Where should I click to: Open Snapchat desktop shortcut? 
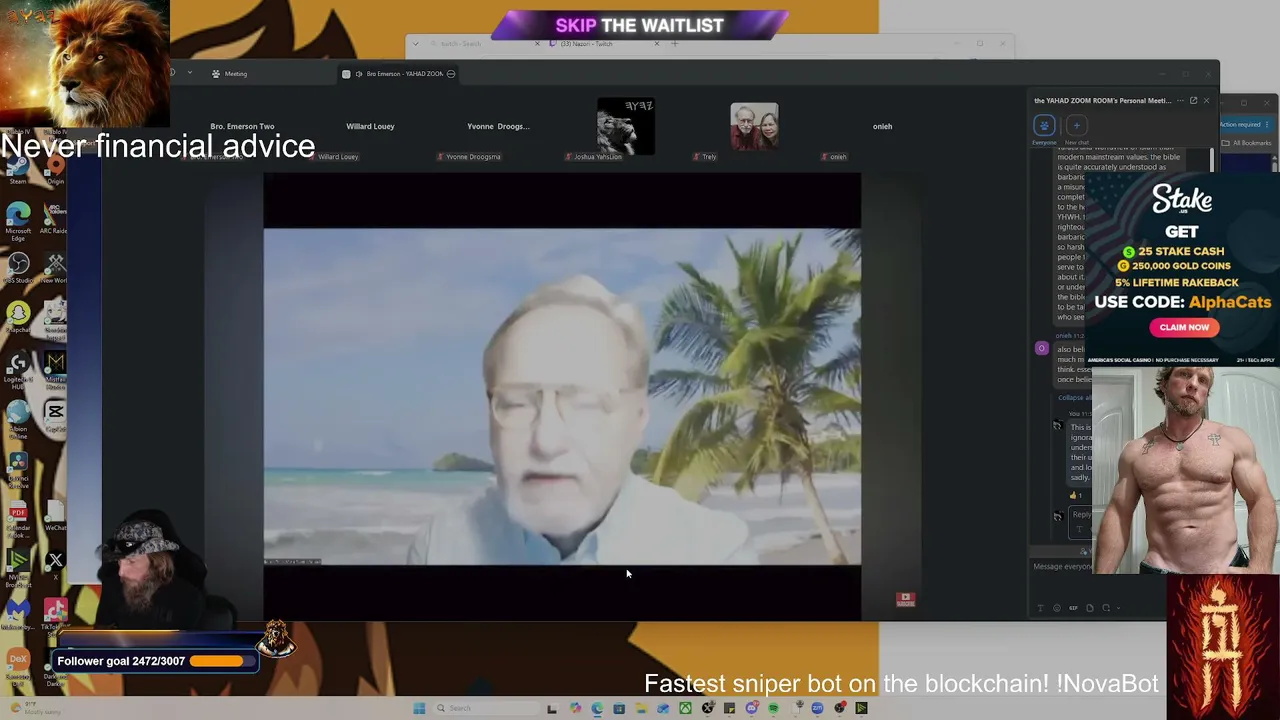click(18, 318)
